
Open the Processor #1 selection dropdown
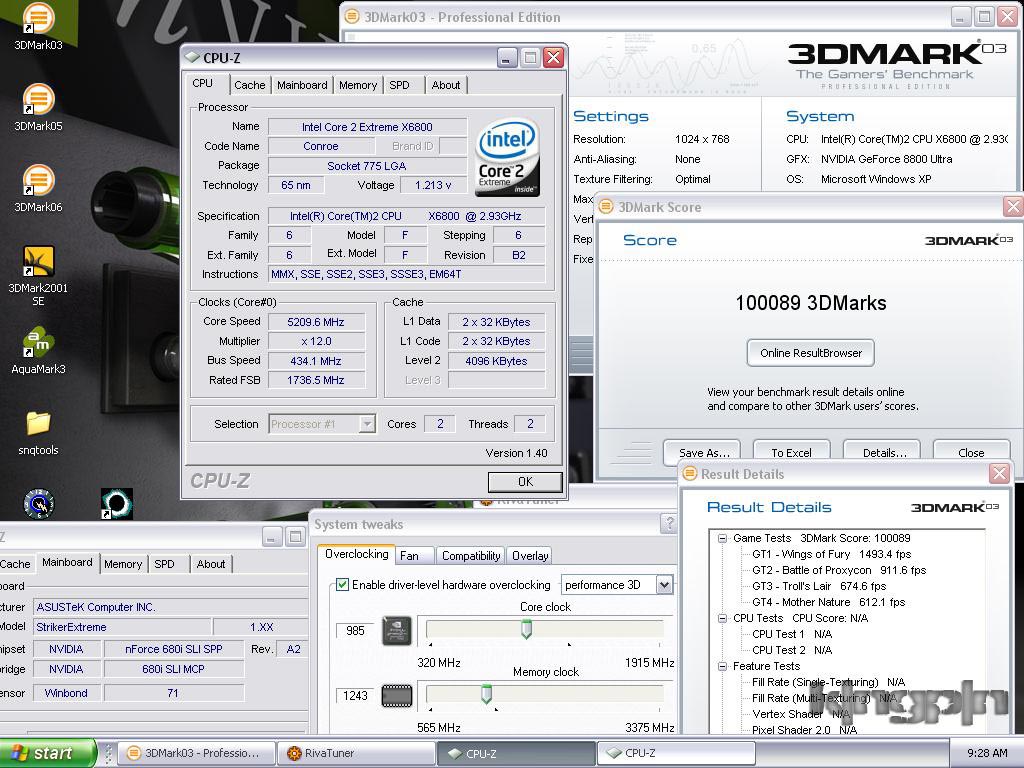[367, 424]
